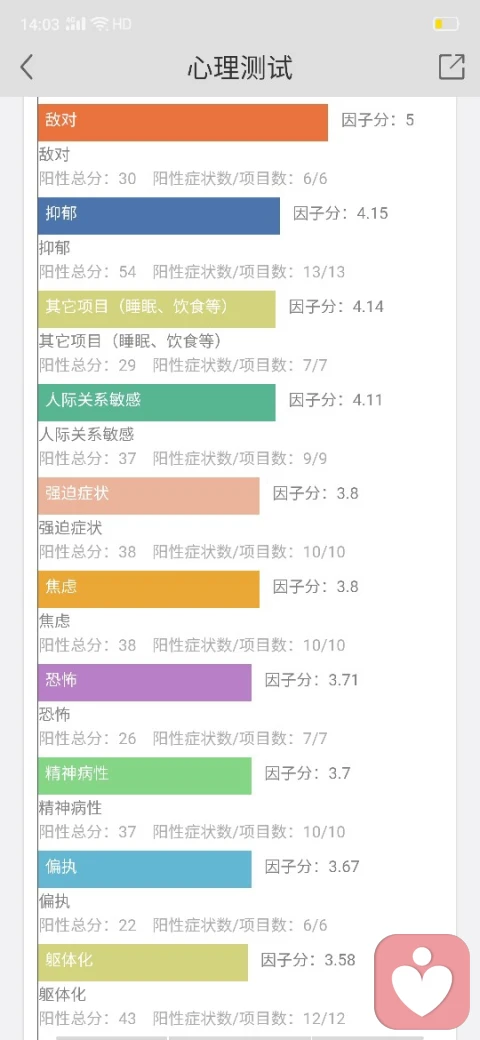Screen dimensions: 480x1040
Task: Tap the 其它项目（睡眠、饮食等）bar
Action: 156,309
